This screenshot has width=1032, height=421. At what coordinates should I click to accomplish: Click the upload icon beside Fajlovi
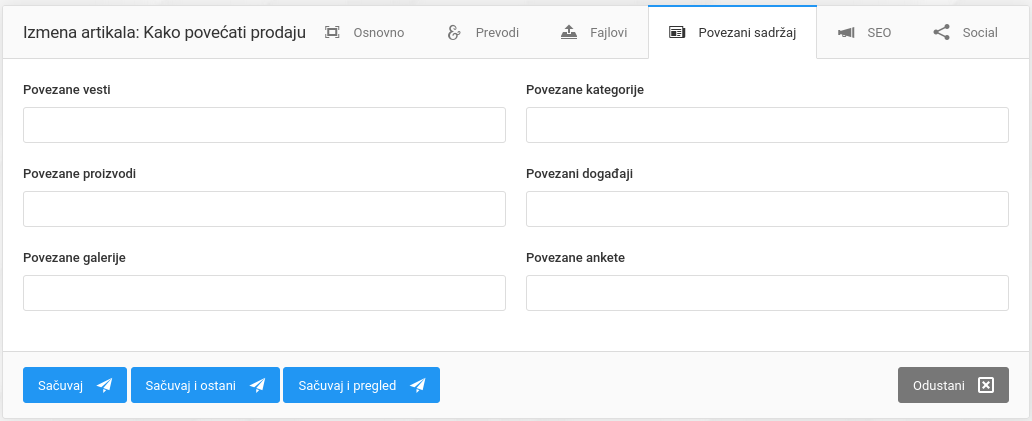tap(569, 32)
